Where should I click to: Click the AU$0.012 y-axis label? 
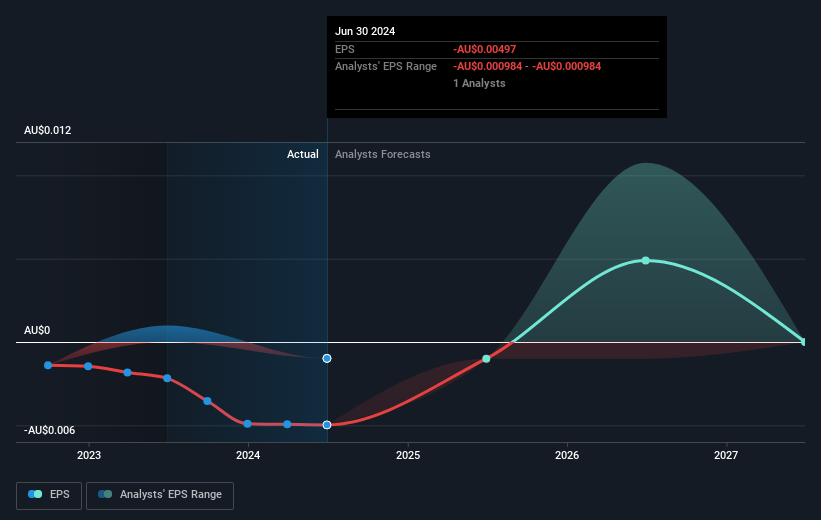[48, 130]
